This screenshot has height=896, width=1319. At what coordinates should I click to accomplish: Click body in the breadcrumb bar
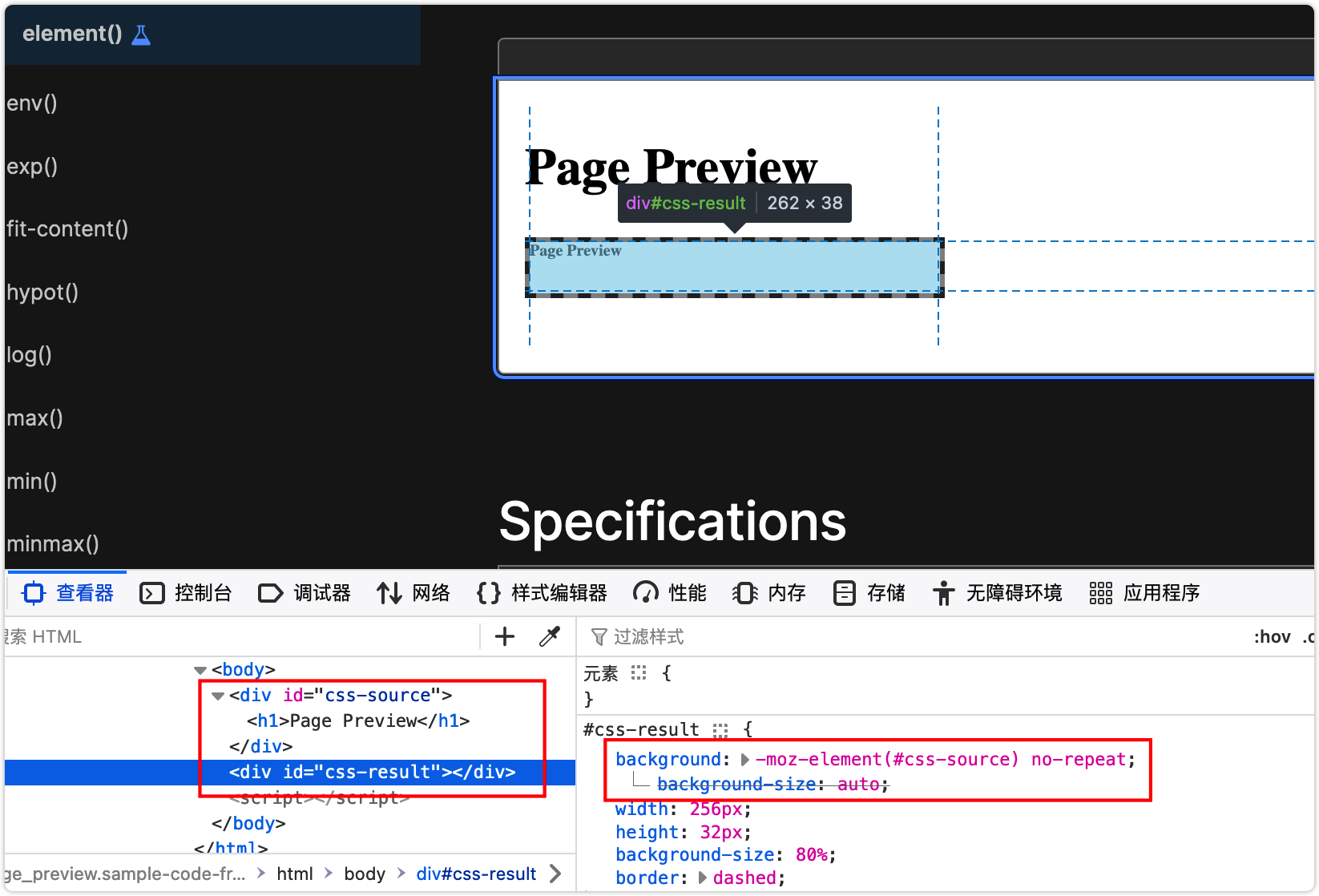(365, 874)
